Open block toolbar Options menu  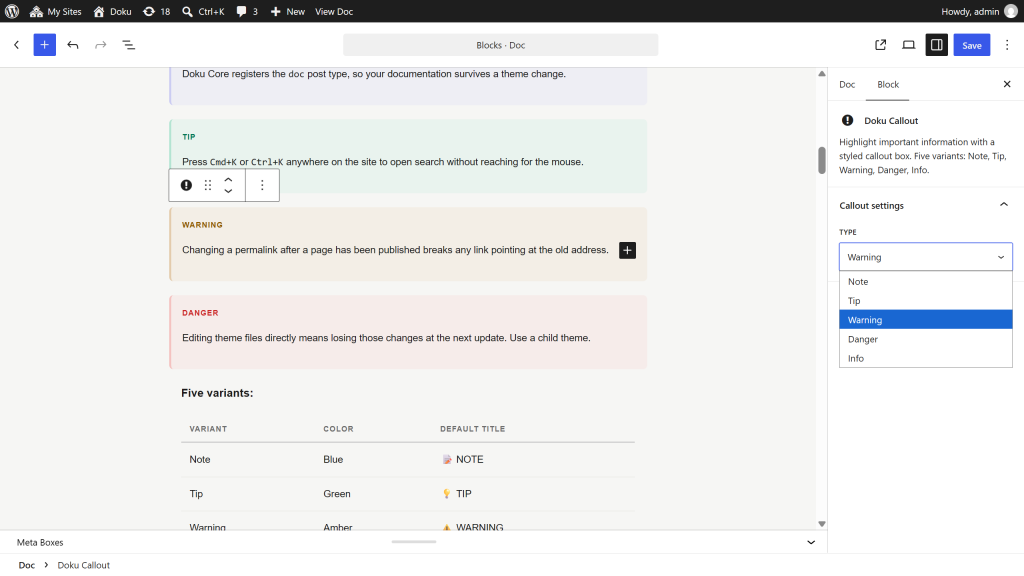tap(262, 185)
